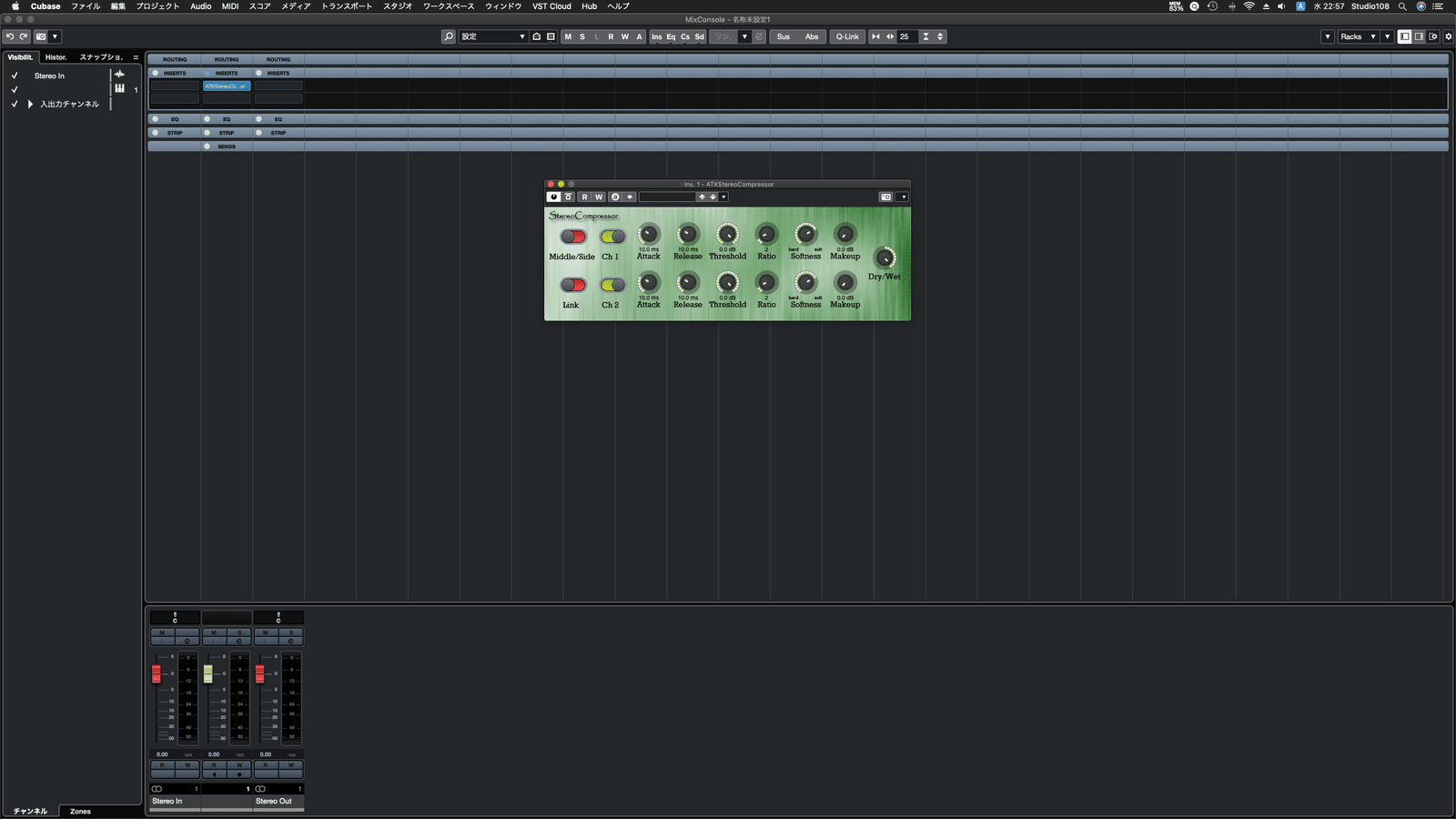1456x819 pixels.
Task: Open the MixConsole setup gear icon
Action: (1449, 36)
